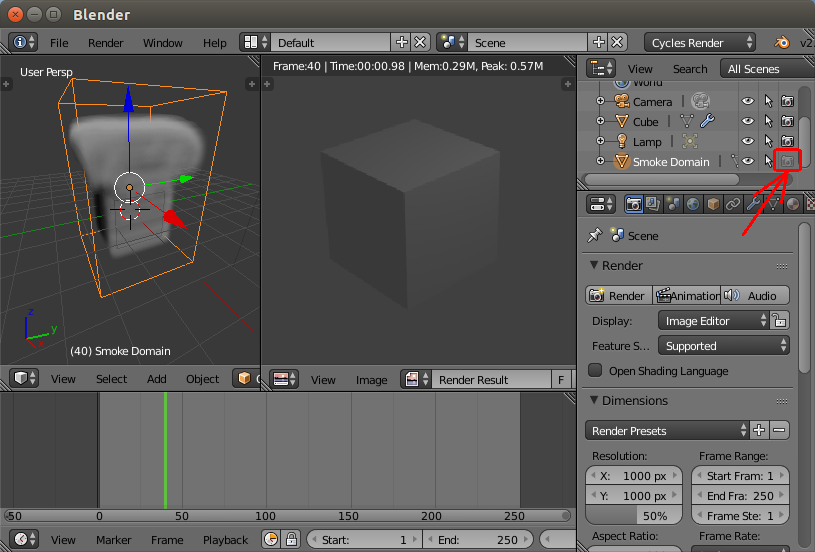Open the screen layout browser icon
Screen dimensions: 815x552
255,42
